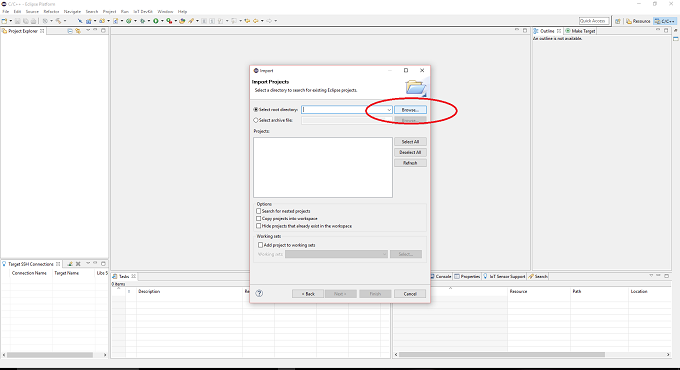Click horizontal scrollbar under the Resource table
This screenshot has height=370, width=680.
tap(501, 354)
